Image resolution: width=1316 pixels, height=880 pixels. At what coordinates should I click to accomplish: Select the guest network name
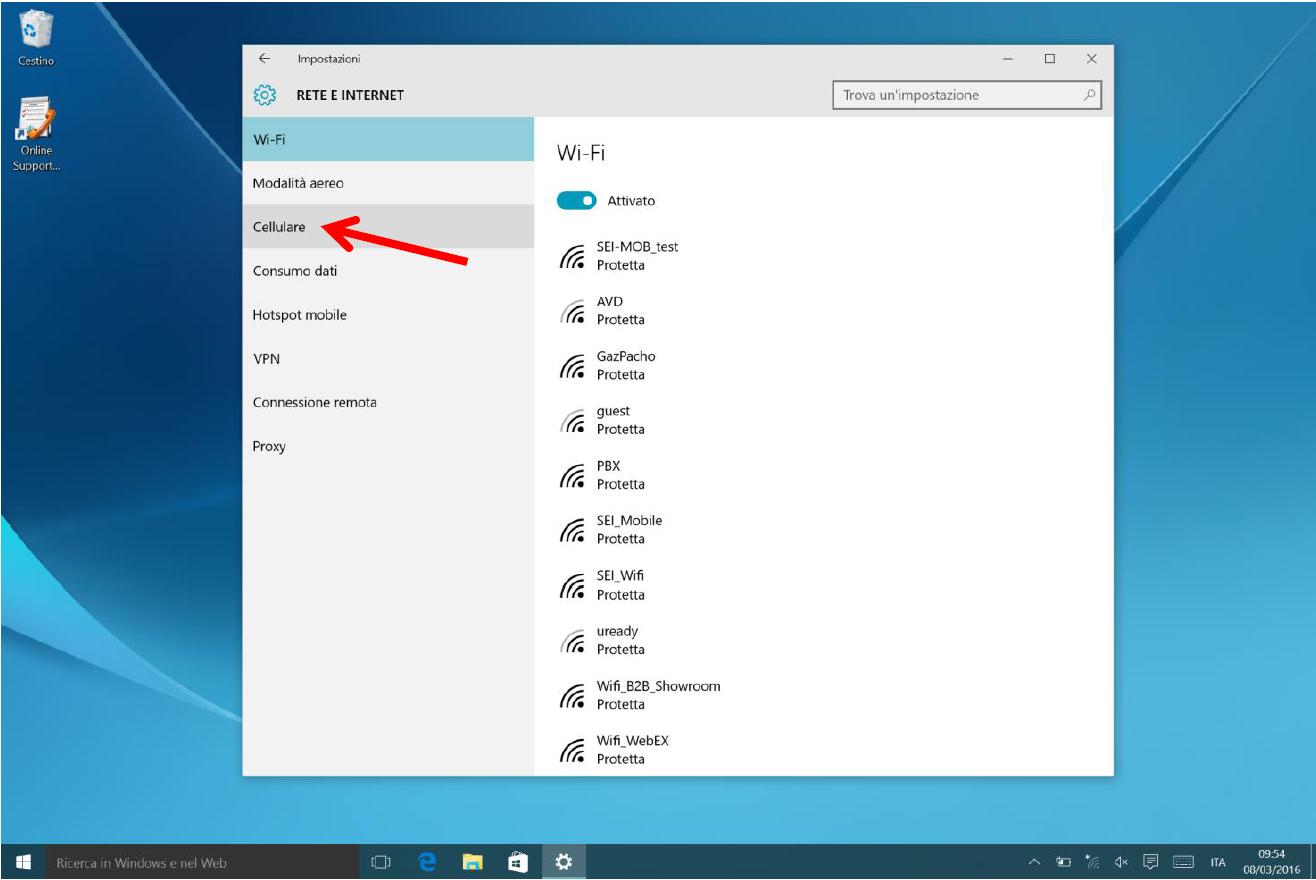pos(613,411)
